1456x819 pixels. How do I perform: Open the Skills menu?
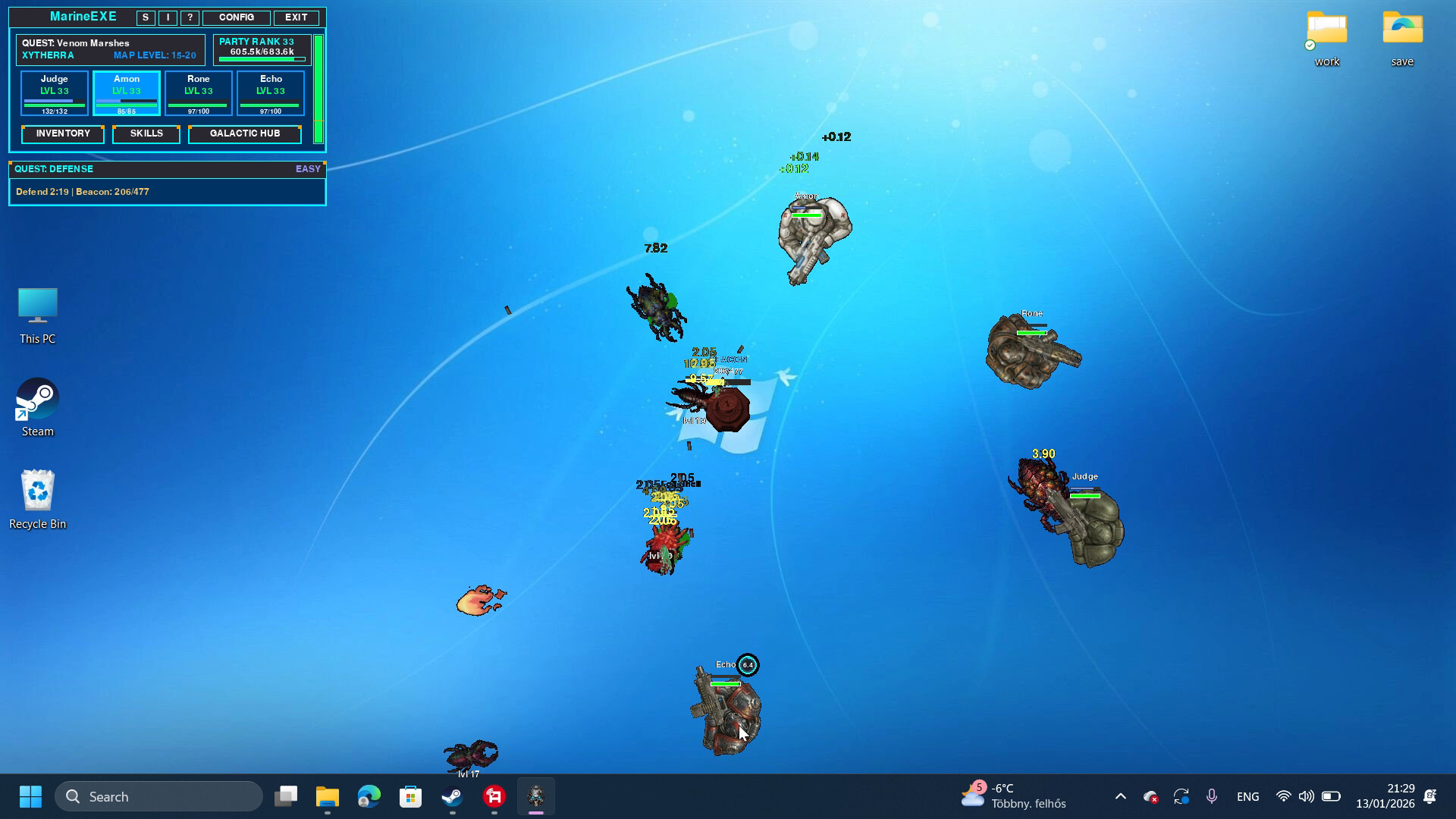point(146,134)
